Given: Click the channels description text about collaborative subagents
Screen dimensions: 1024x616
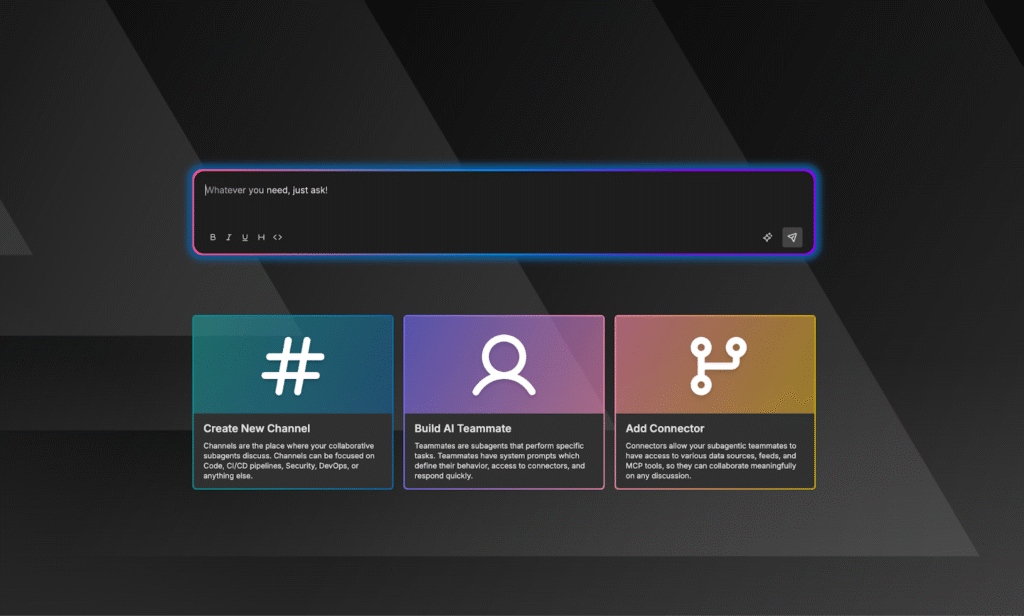Looking at the screenshot, I should click(288, 461).
